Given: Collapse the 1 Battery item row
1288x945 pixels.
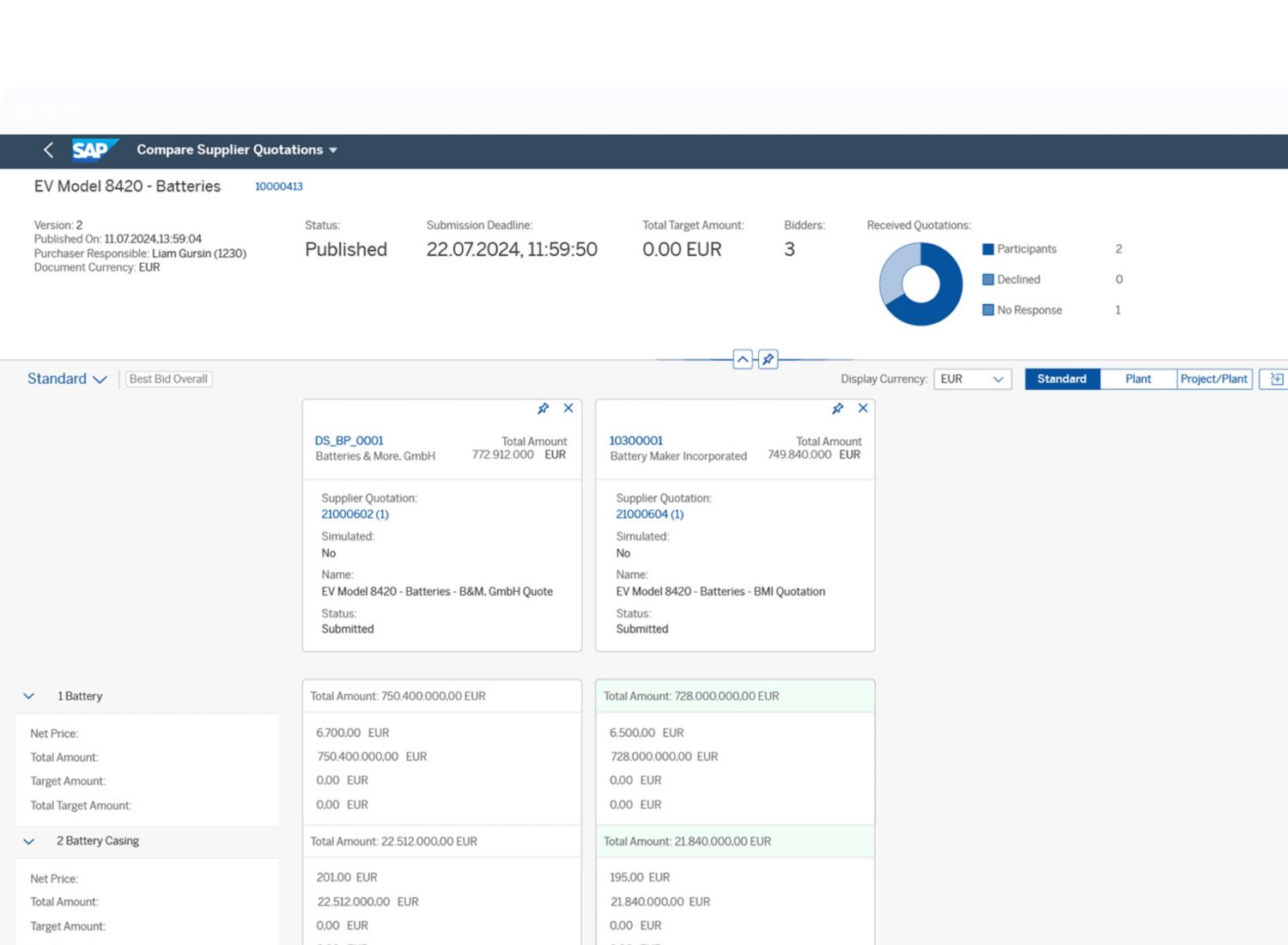Looking at the screenshot, I should (x=29, y=697).
